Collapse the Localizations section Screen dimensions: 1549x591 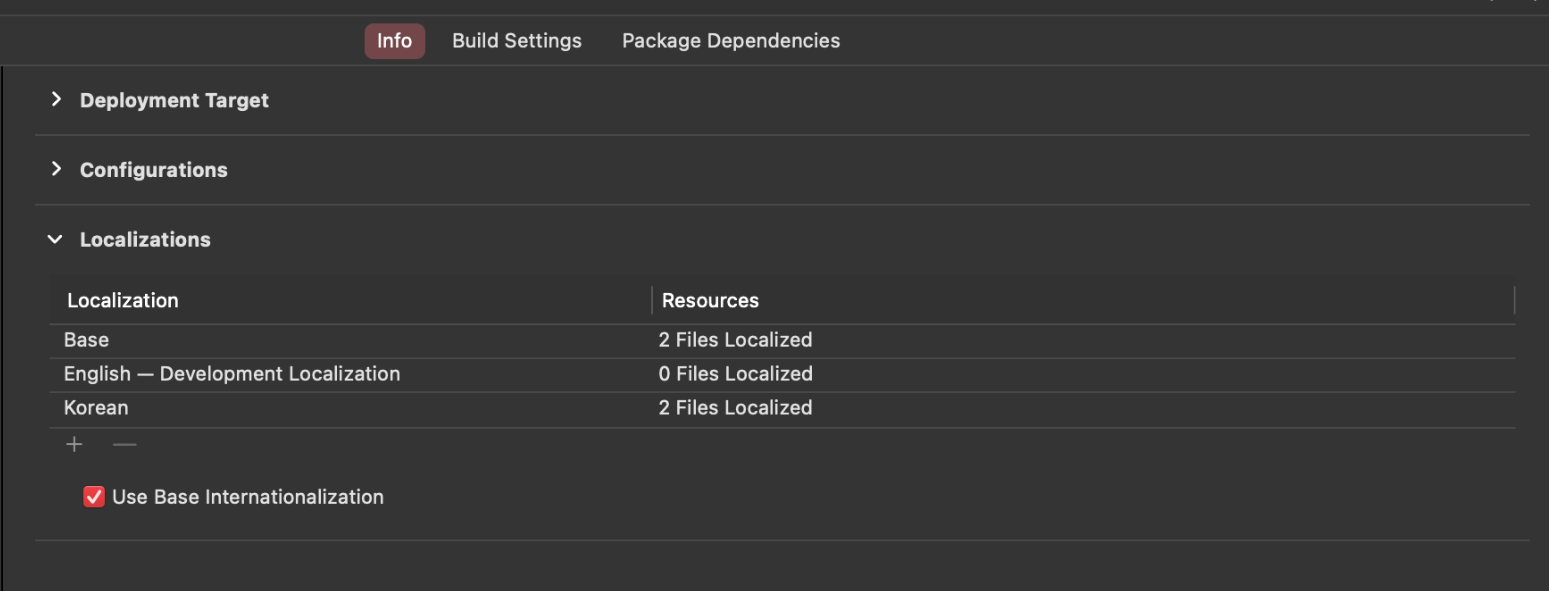pyautogui.click(x=55, y=239)
